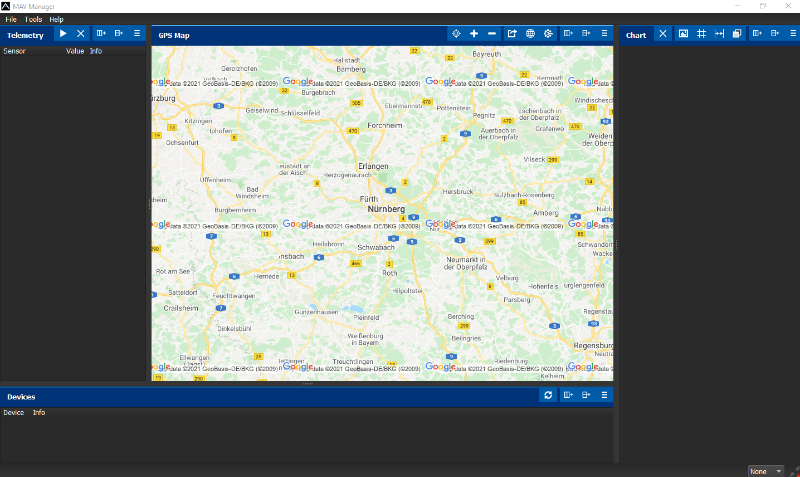800x477 pixels.
Task: Sort telemetry by Sensor column header
Action: click(14, 51)
